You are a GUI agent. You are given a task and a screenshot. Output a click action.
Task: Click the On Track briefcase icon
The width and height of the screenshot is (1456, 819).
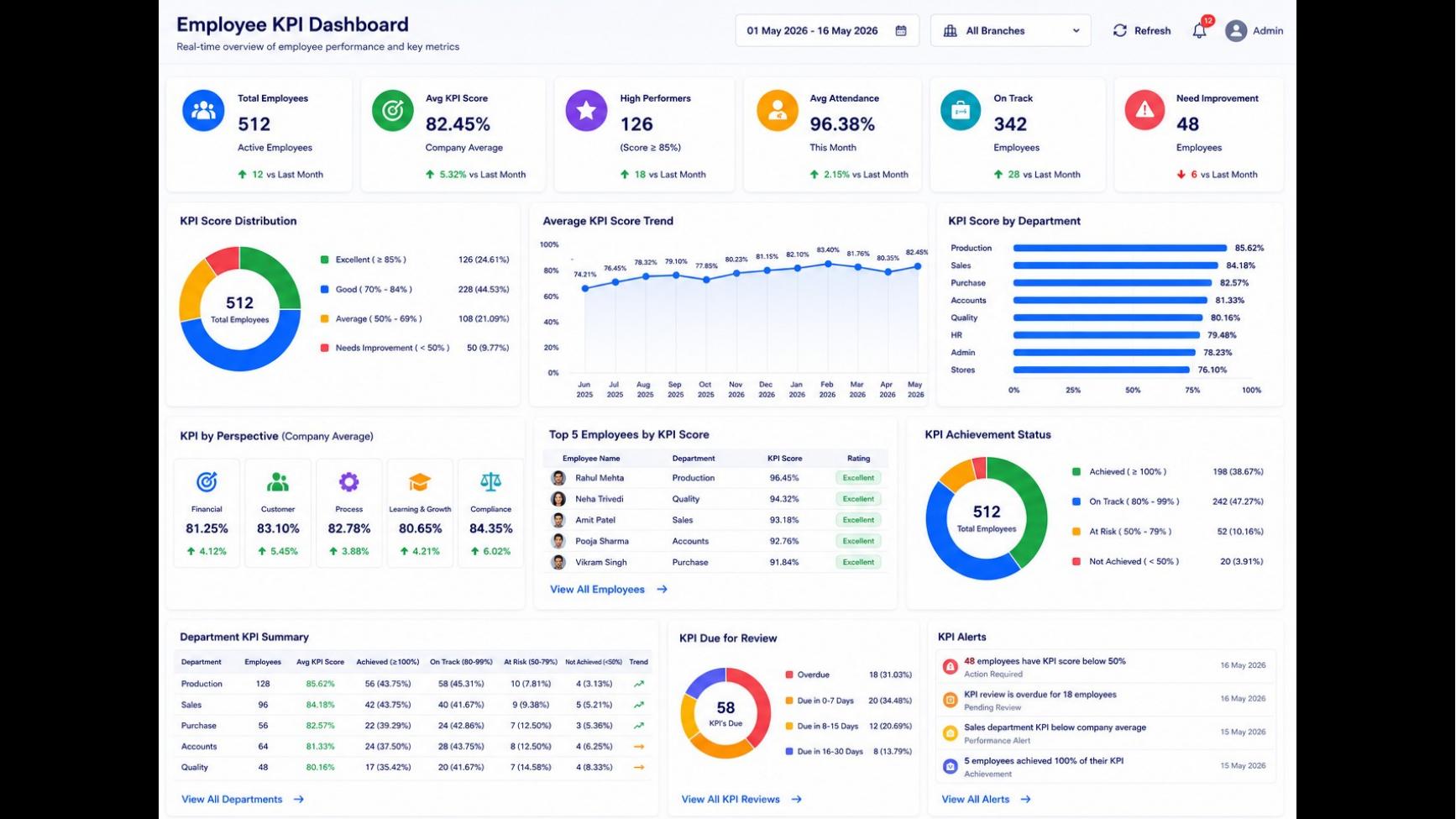pyautogui.click(x=961, y=110)
